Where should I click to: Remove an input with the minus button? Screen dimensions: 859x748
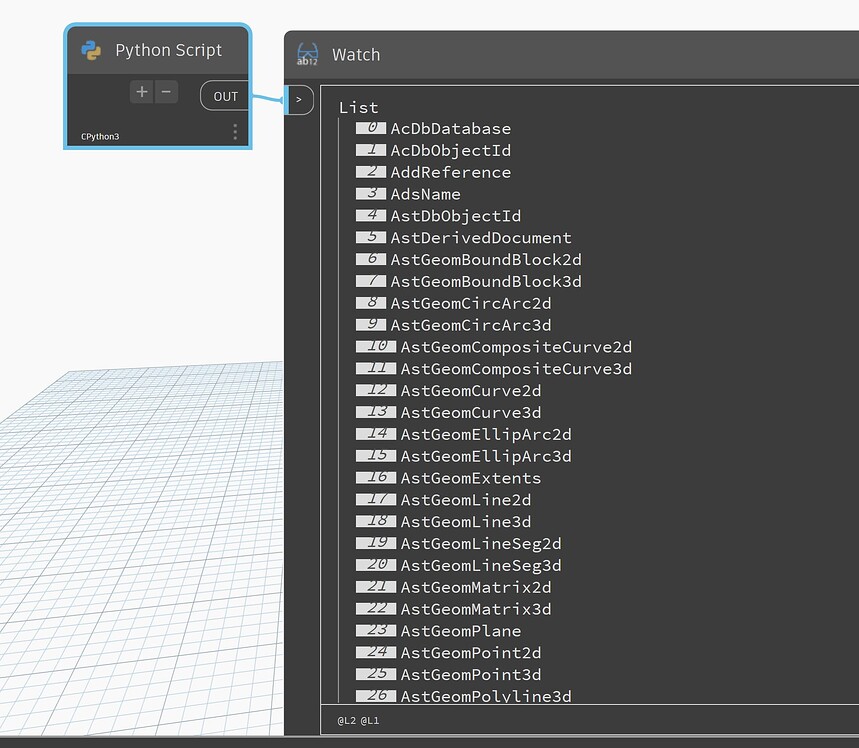pyautogui.click(x=166, y=91)
